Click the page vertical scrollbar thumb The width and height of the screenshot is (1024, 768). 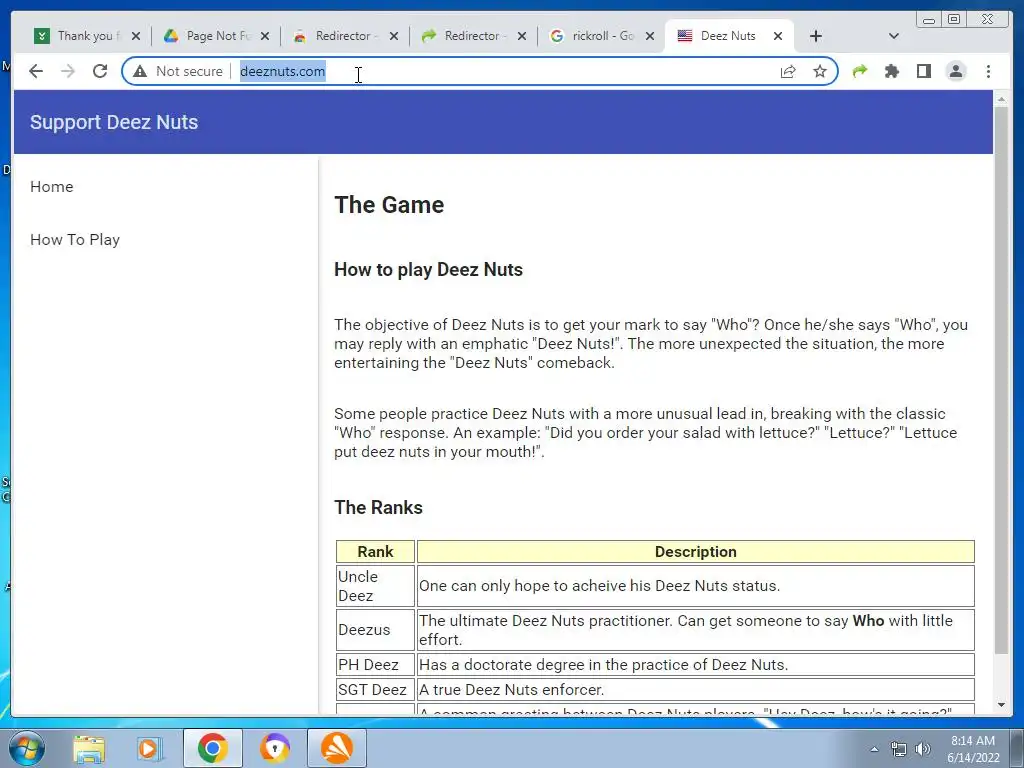point(1001,379)
